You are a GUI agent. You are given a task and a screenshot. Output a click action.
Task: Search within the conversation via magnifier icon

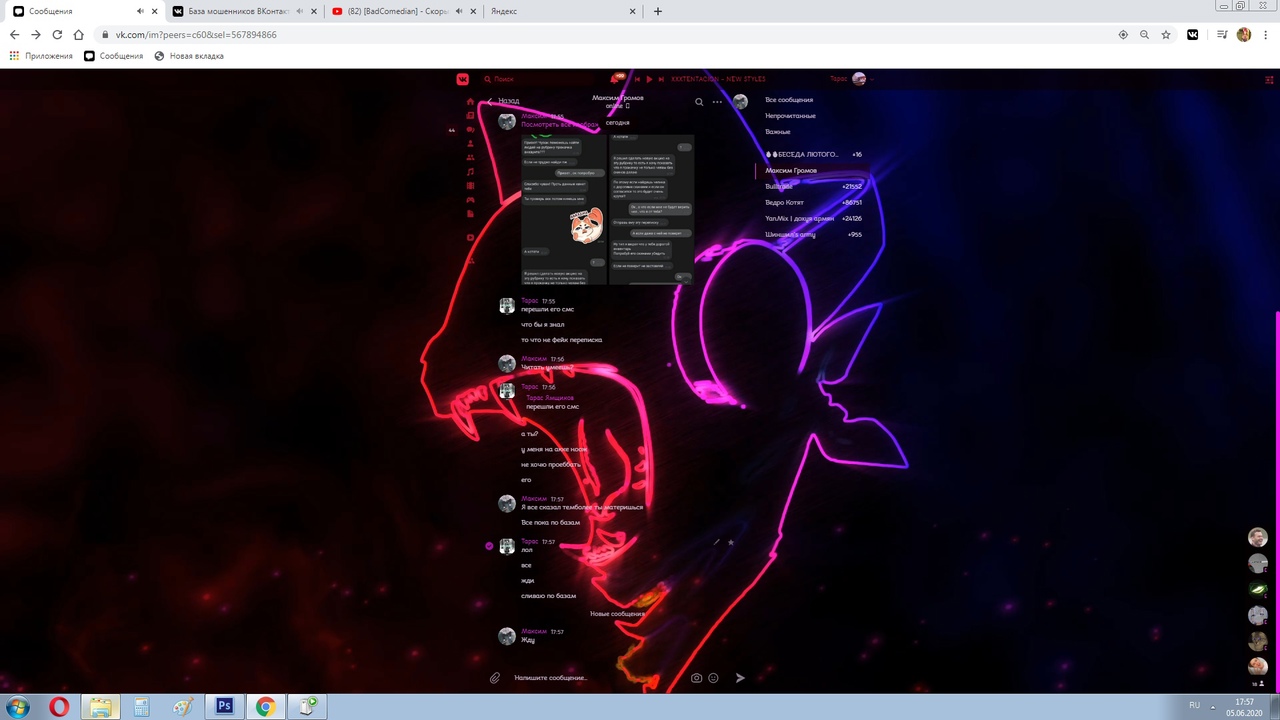pyautogui.click(x=699, y=102)
